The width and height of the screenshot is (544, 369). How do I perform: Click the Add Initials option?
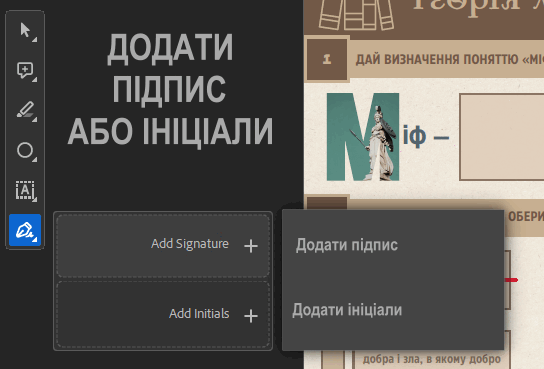[x=163, y=314]
